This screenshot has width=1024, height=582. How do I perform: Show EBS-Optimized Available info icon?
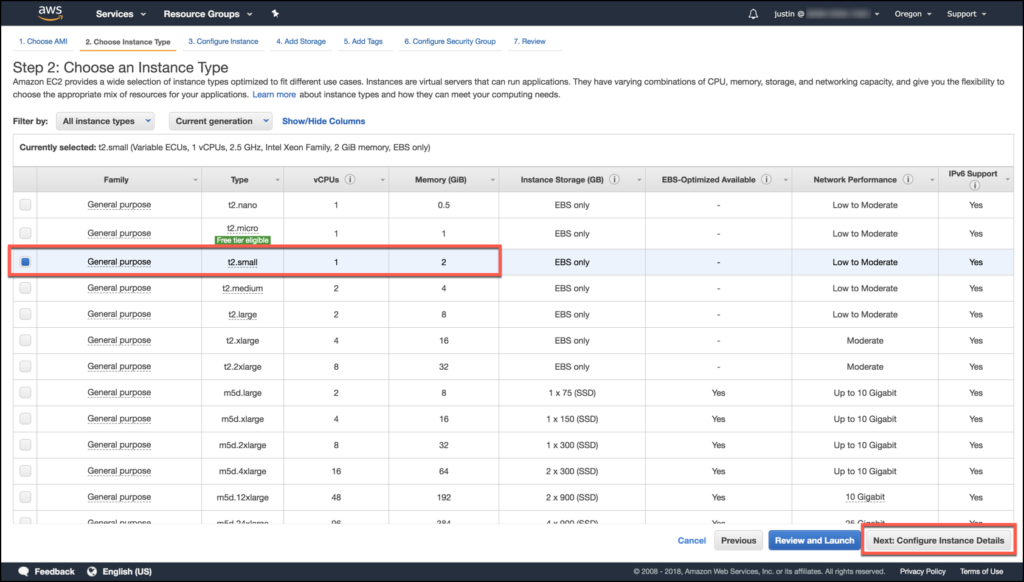tap(767, 180)
